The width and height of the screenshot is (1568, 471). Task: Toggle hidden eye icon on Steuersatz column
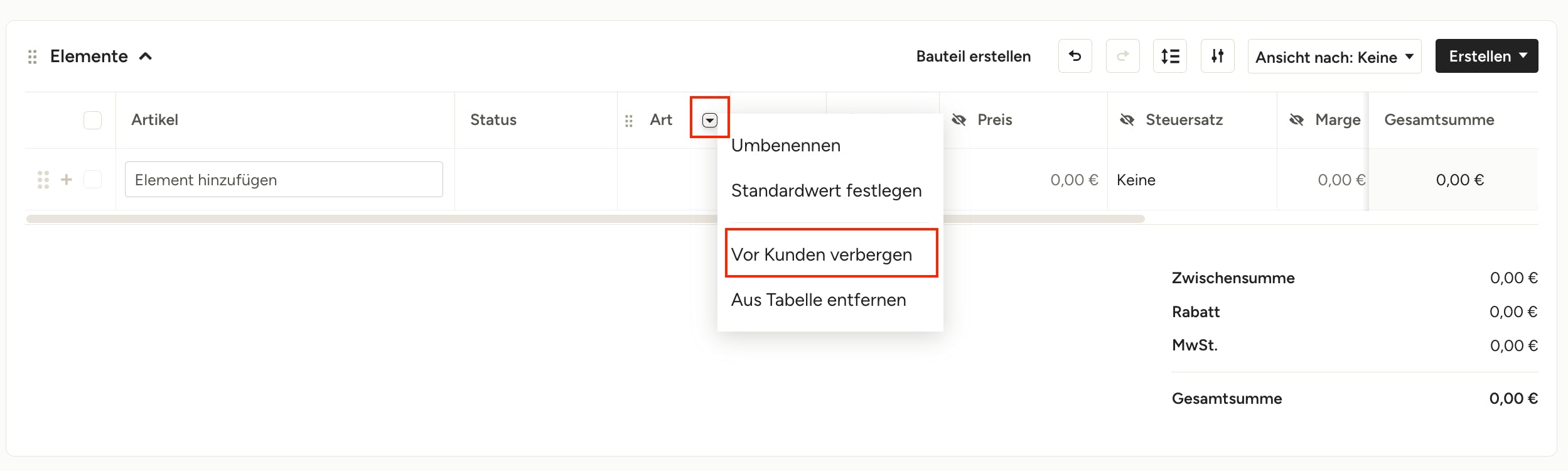click(x=1127, y=120)
